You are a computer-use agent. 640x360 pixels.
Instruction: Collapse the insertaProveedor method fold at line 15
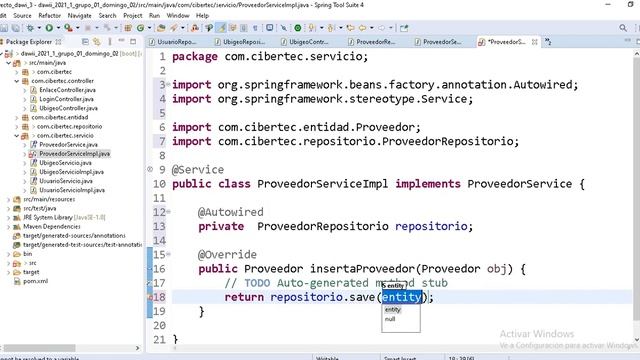tap(168, 254)
